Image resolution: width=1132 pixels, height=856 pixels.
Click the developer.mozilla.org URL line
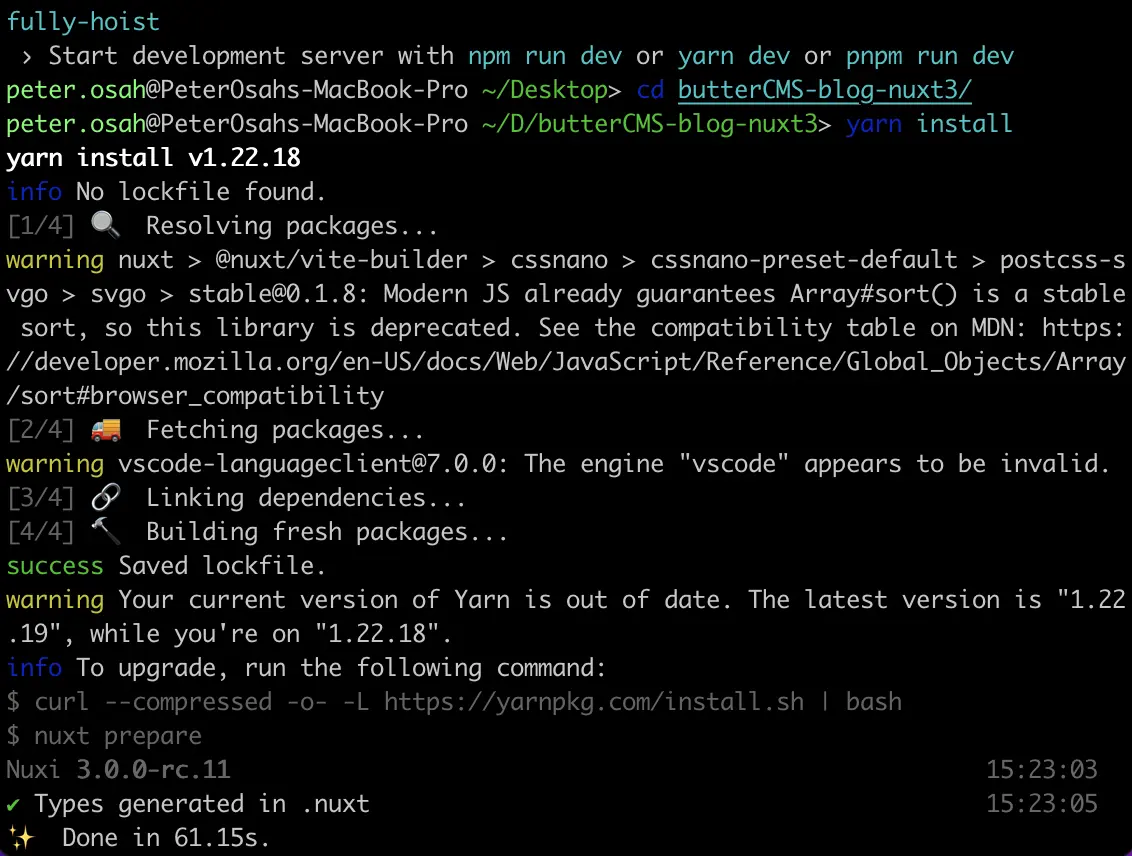(566, 362)
